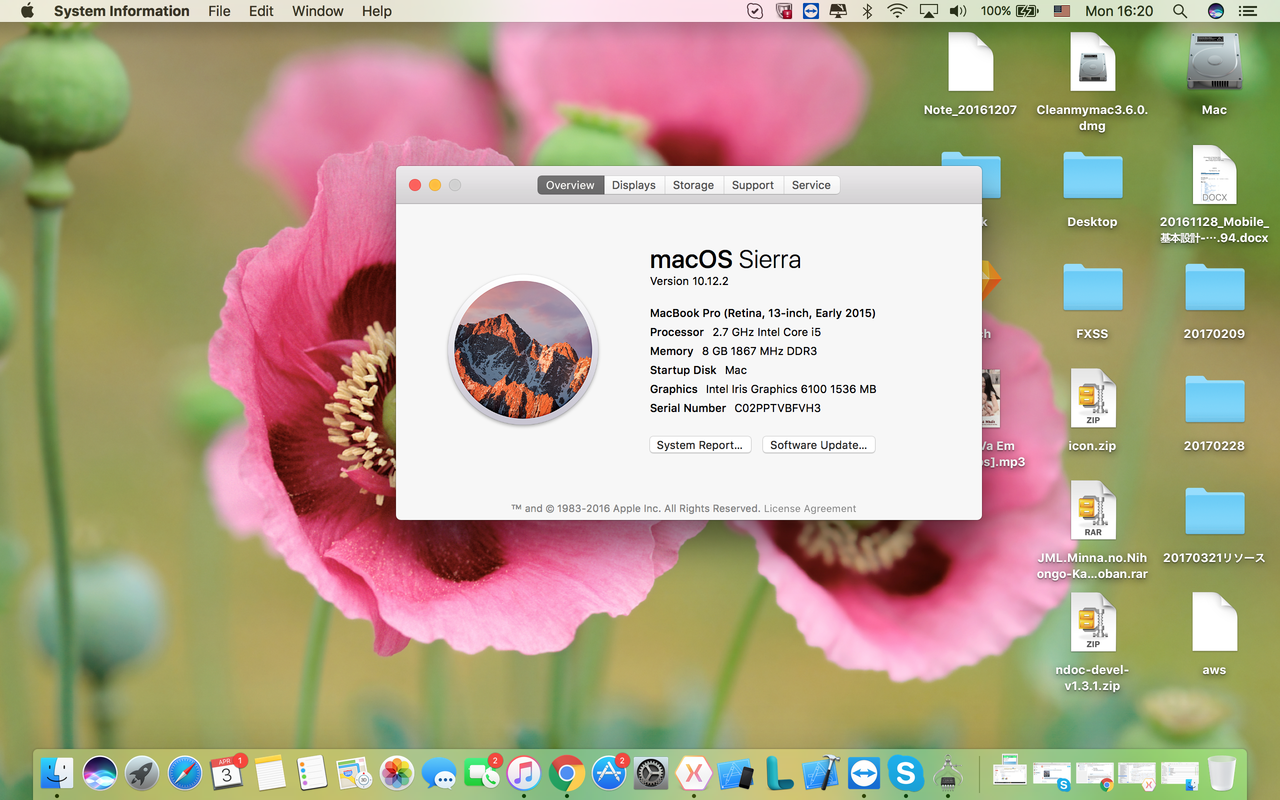Open TeamViewer icon in the Dock
This screenshot has width=1280, height=800.
point(863,772)
